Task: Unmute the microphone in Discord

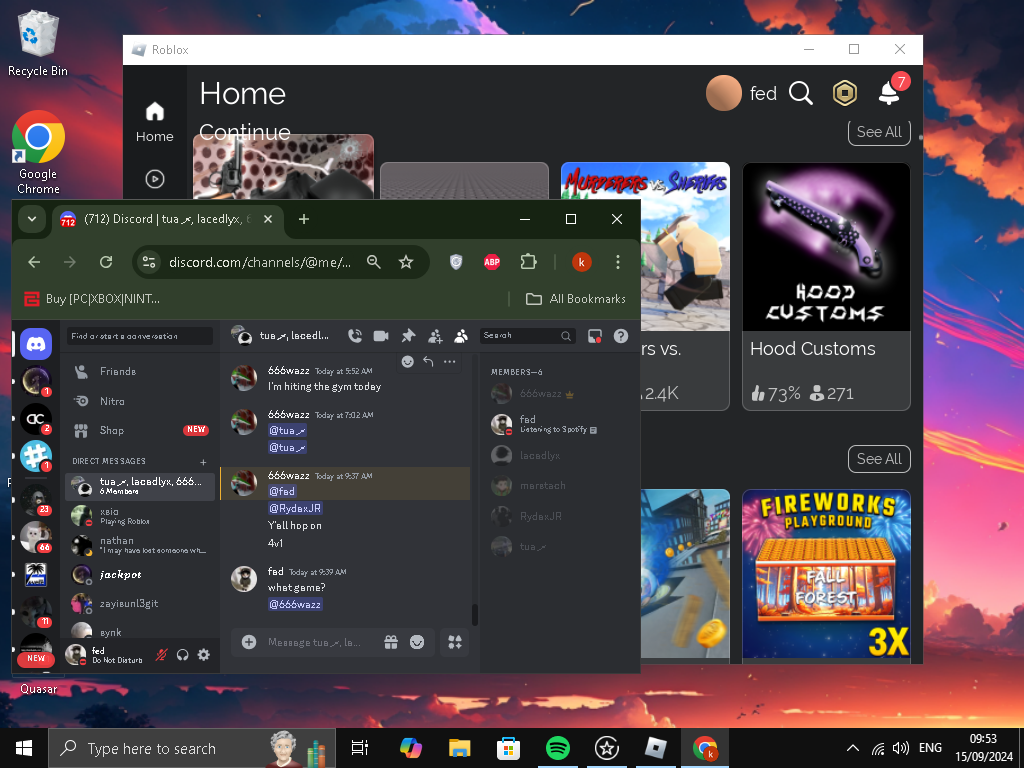Action: (161, 654)
